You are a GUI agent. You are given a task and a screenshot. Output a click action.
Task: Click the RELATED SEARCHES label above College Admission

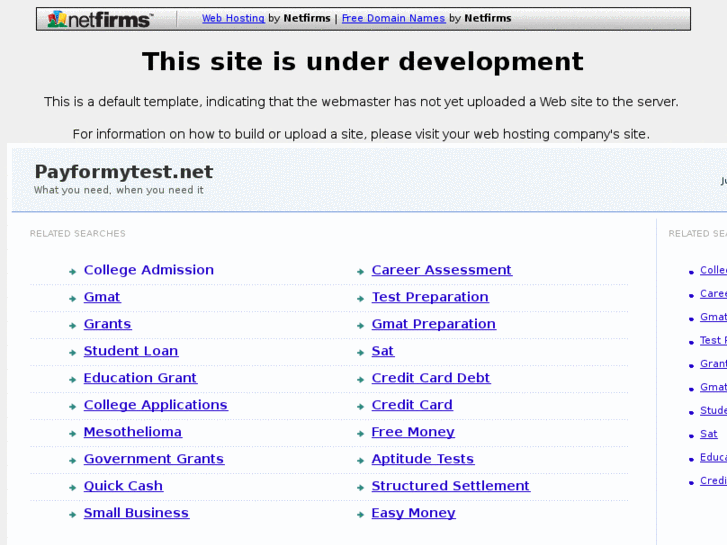[x=78, y=233]
